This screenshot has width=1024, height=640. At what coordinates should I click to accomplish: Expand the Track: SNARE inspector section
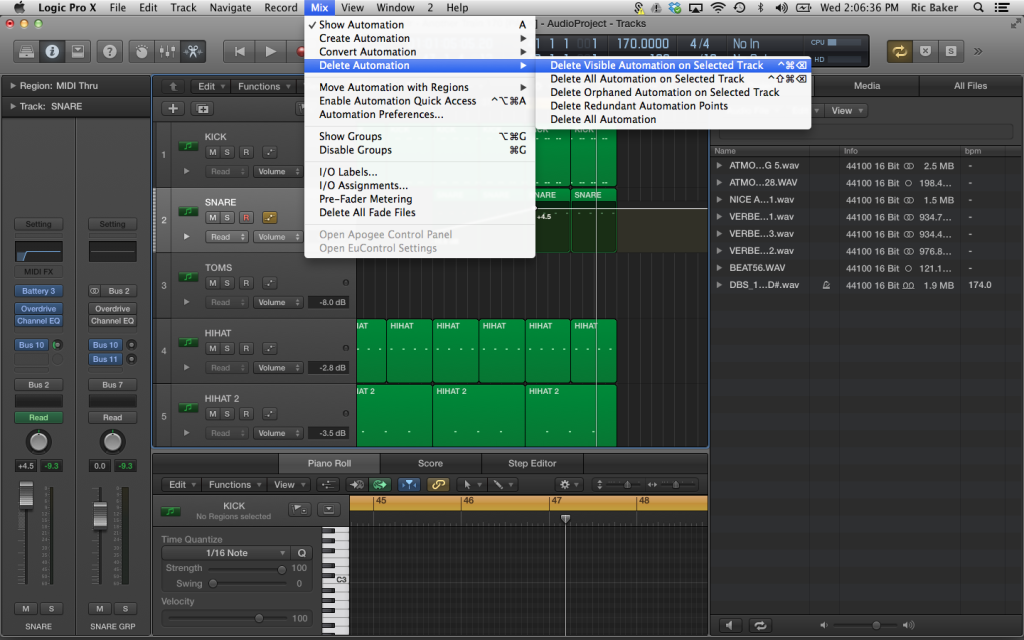tap(12, 106)
